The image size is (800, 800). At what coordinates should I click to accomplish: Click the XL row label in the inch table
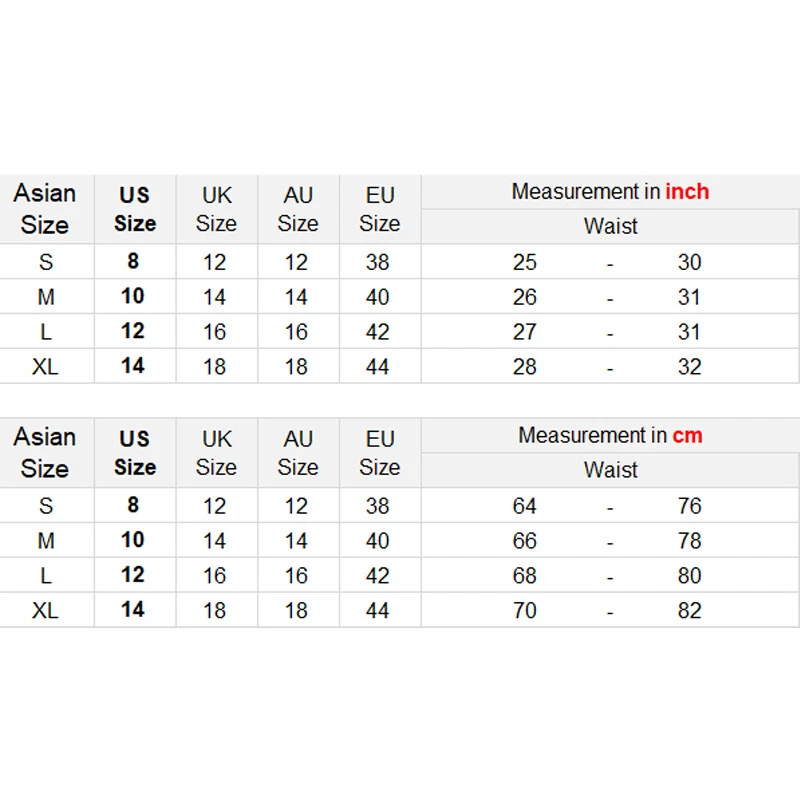45,367
